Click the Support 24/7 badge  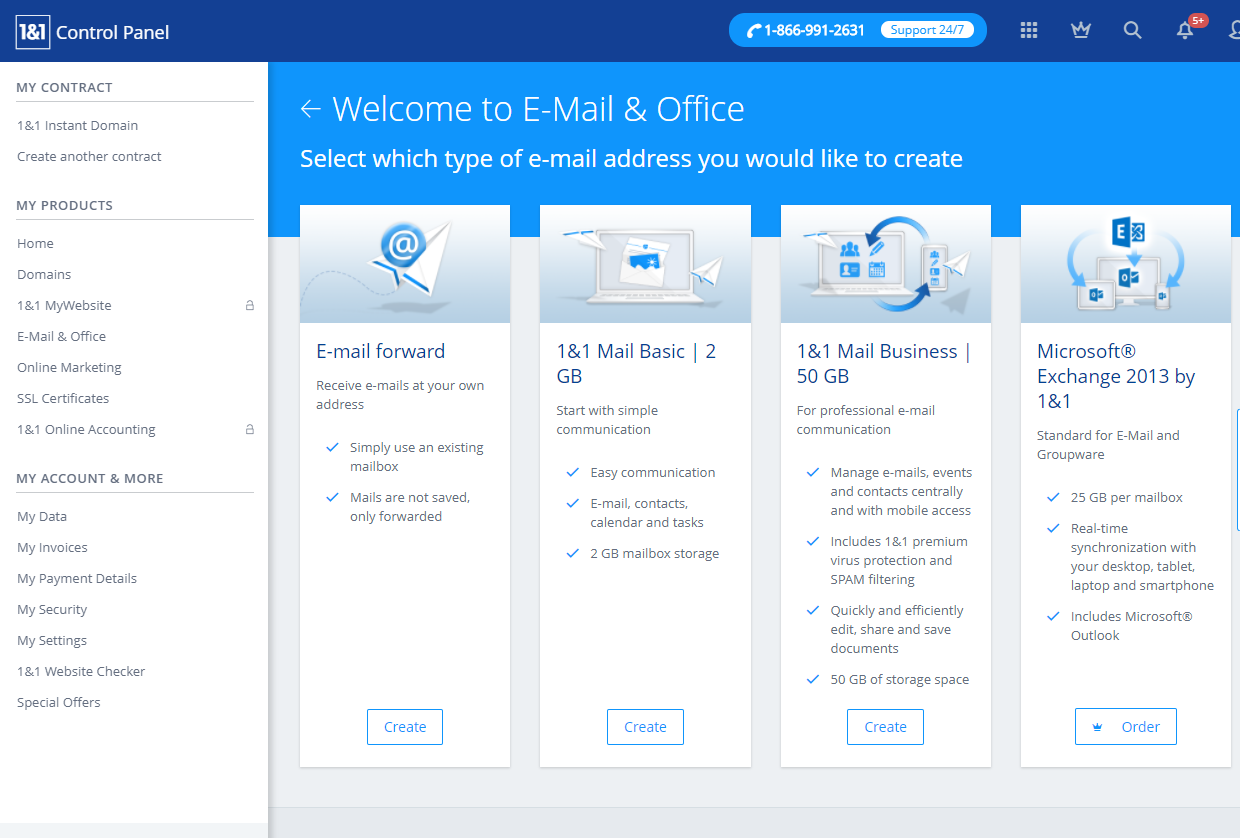click(x=927, y=30)
